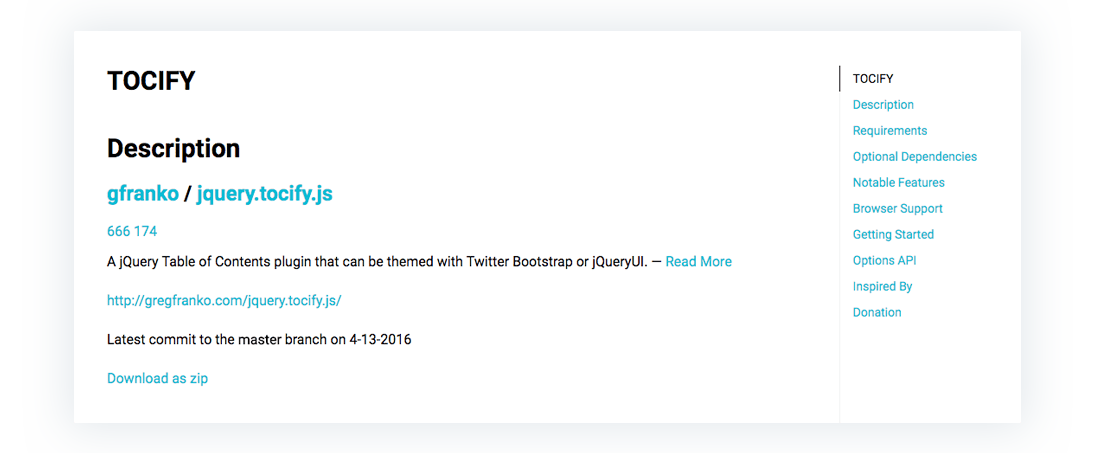
Task: Navigate to Browser Support sidebar item
Action: (897, 208)
